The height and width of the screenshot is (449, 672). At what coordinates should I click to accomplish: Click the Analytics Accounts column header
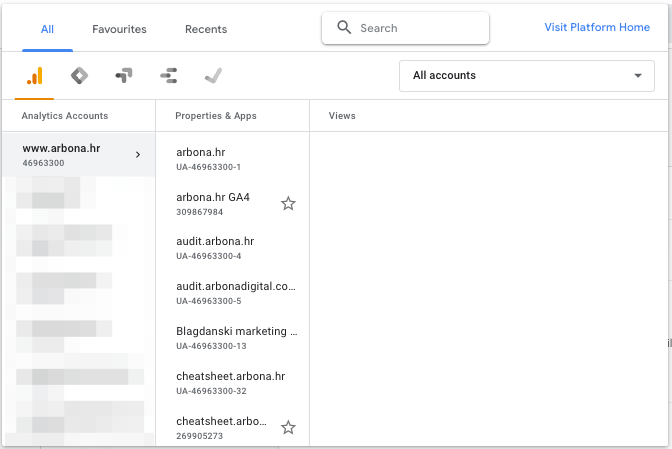[x=65, y=116]
